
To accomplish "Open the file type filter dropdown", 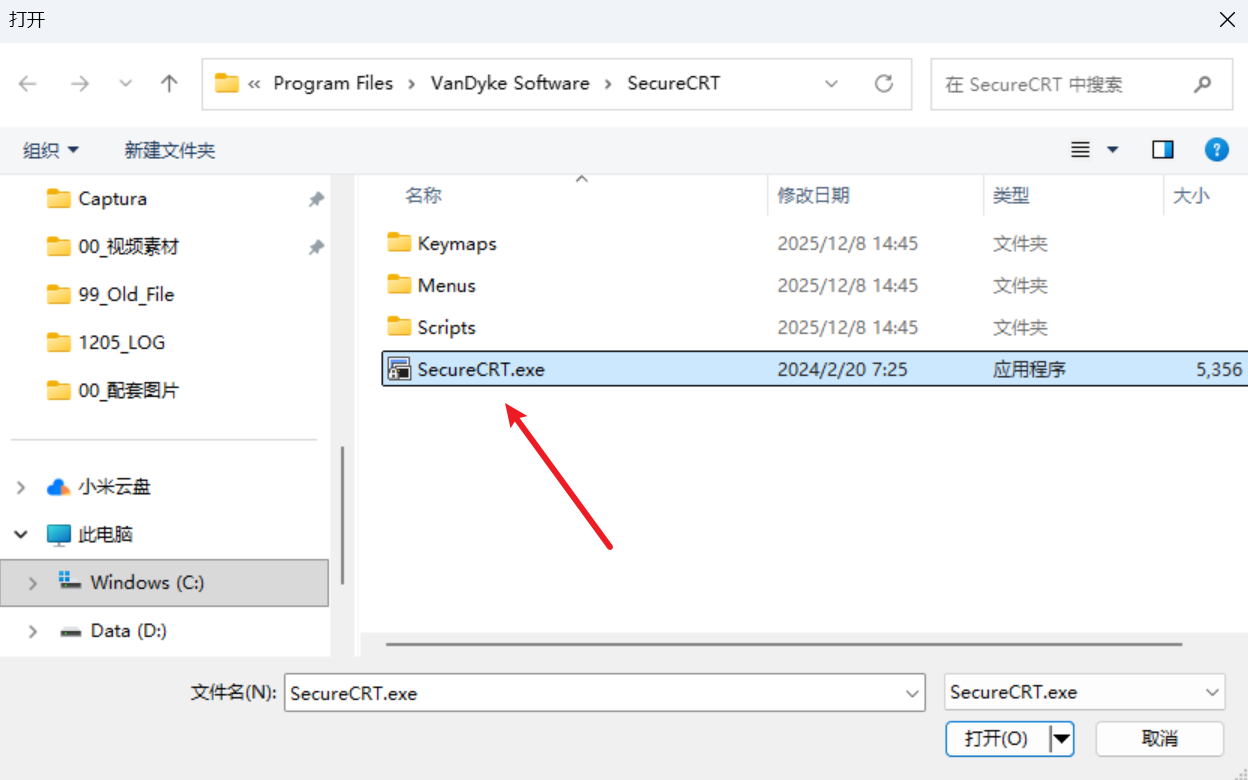I will [1084, 692].
